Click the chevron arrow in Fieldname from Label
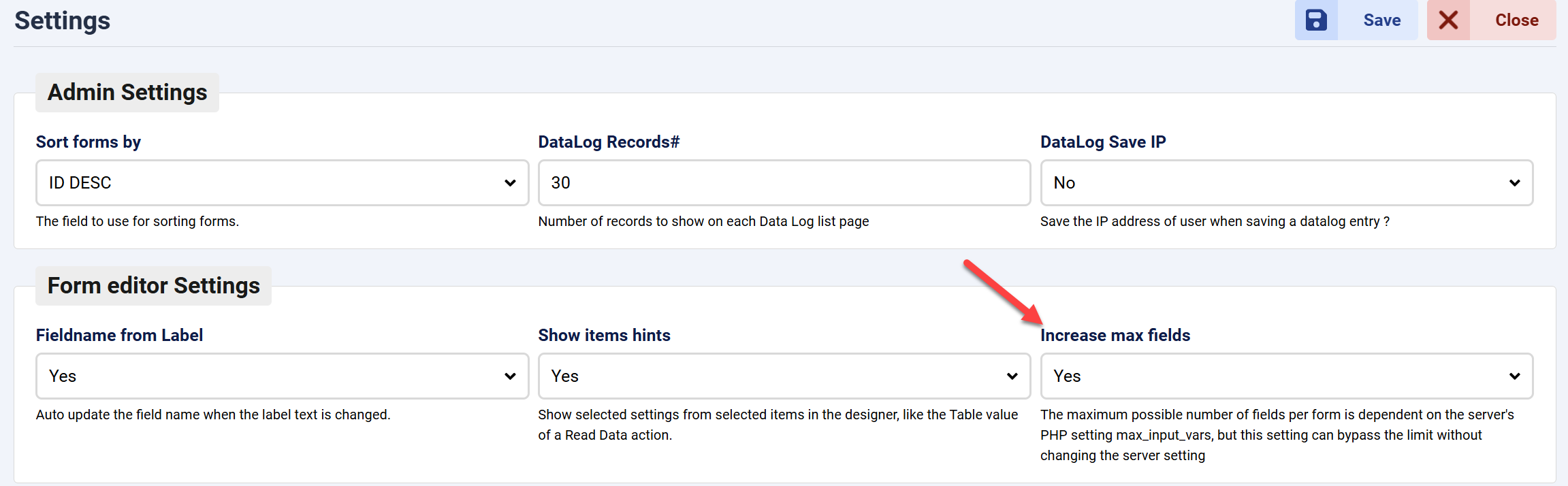1568x486 pixels. click(510, 376)
